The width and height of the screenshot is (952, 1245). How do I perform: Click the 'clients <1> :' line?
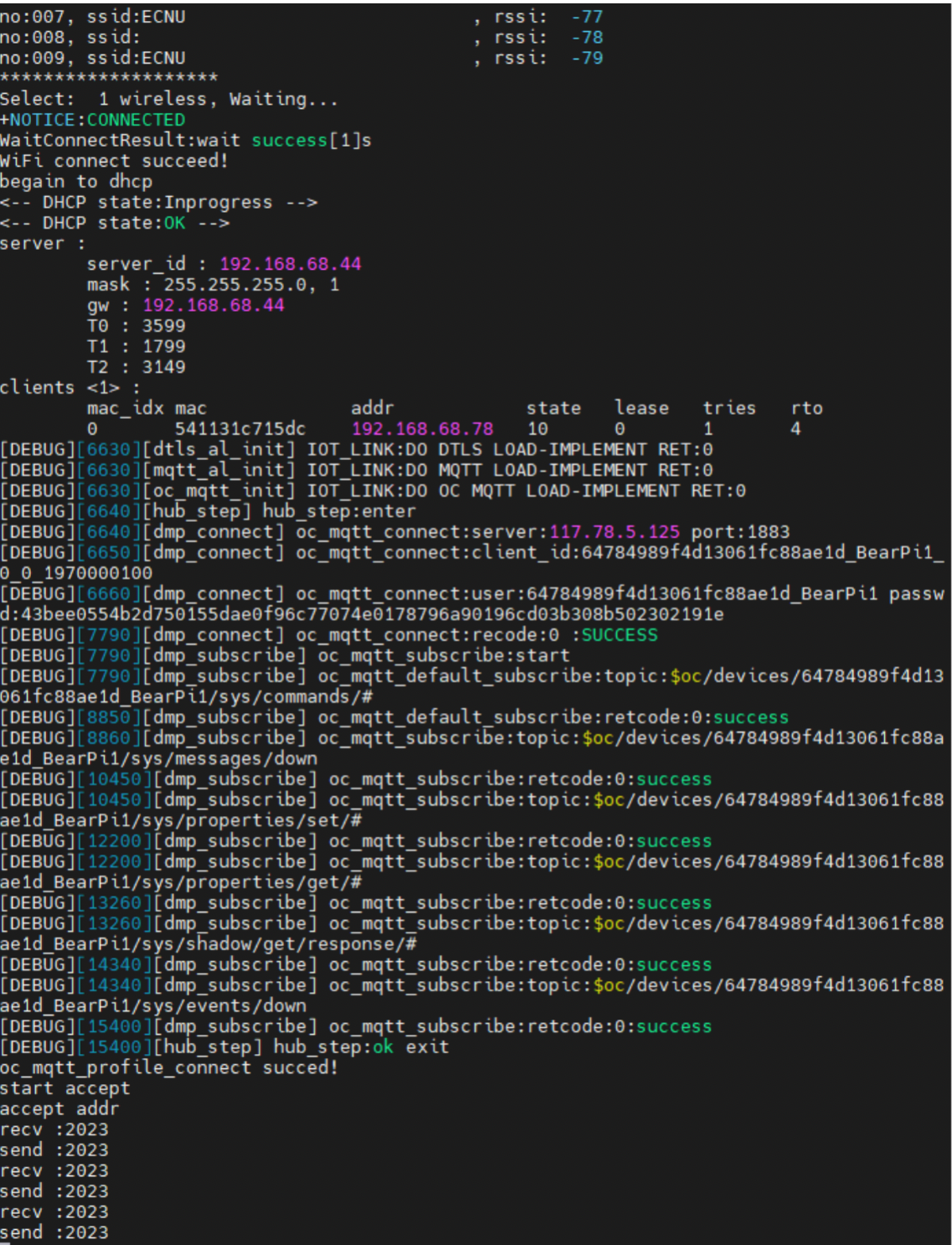pos(70,388)
